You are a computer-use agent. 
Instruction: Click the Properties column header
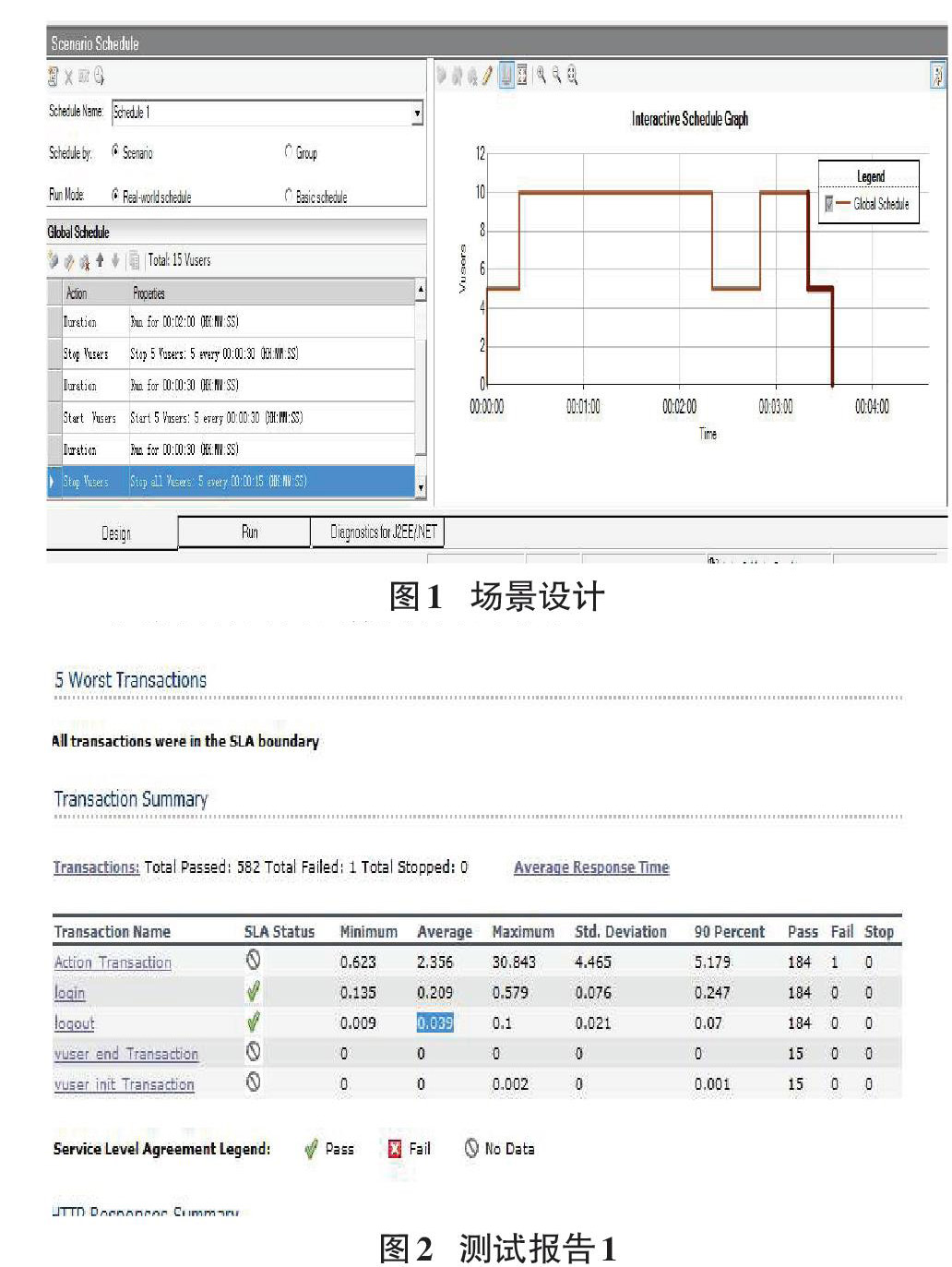pyautogui.click(x=149, y=293)
